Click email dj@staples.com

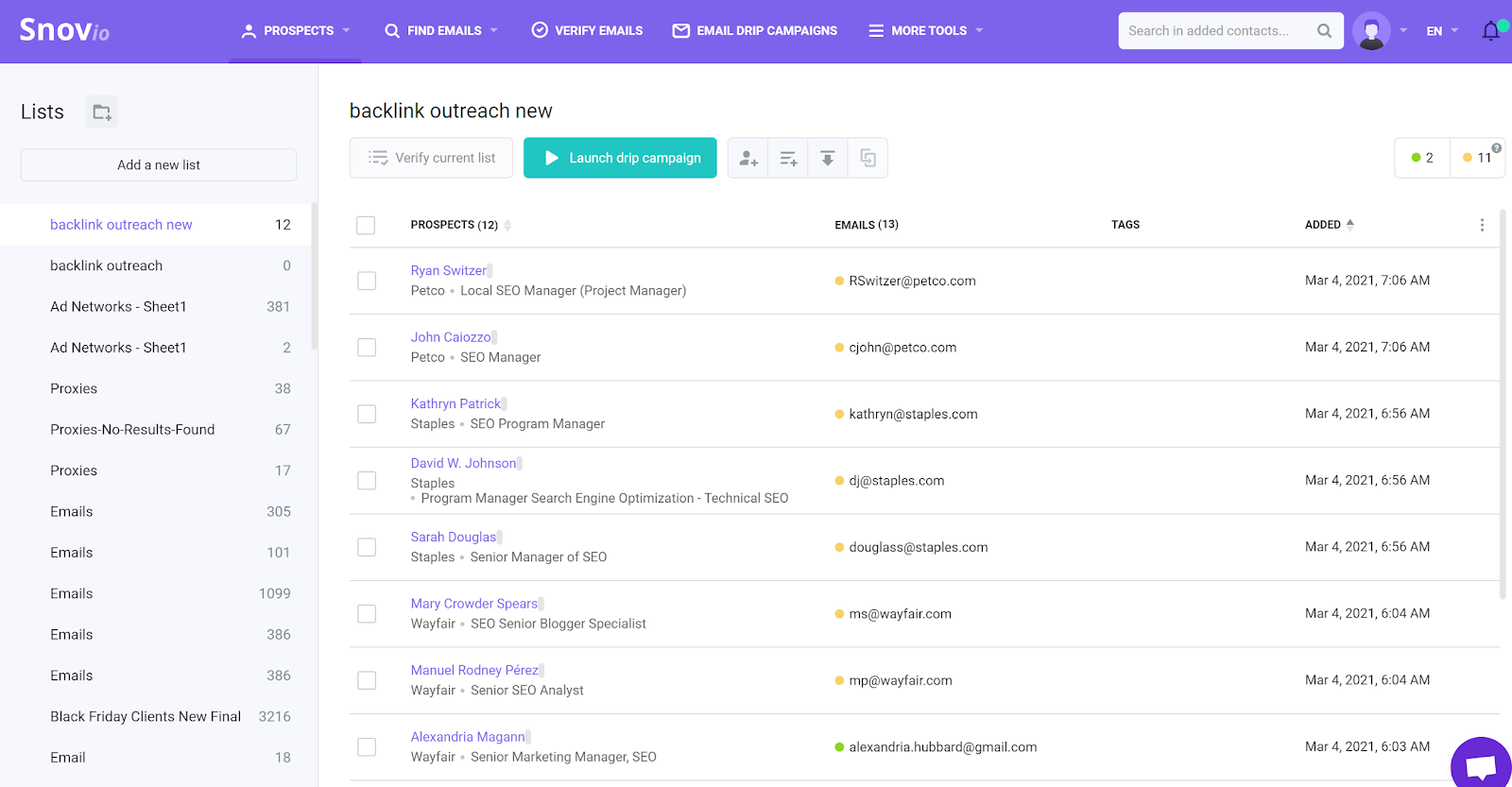pos(897,481)
